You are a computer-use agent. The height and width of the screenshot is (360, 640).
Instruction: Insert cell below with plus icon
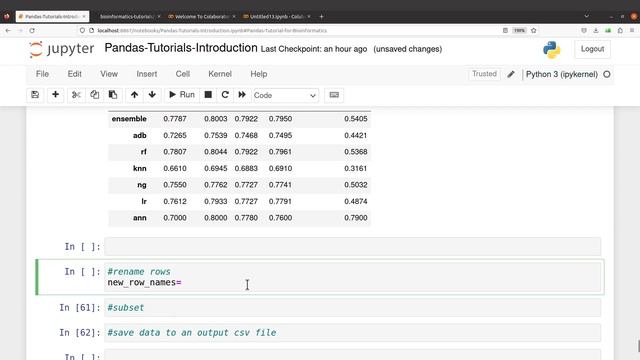(x=56, y=95)
